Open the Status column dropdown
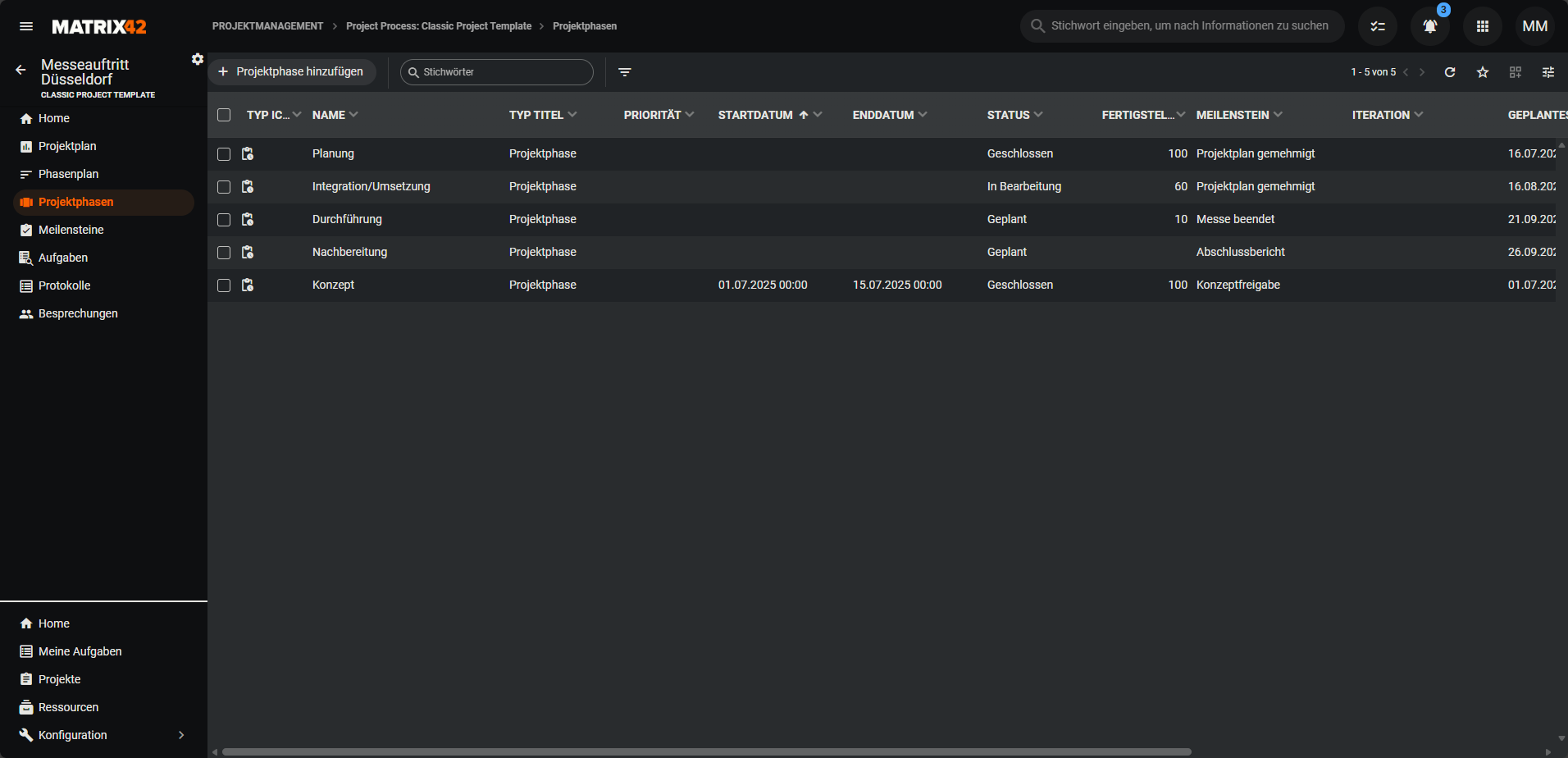This screenshot has width=1568, height=758. [x=1038, y=115]
